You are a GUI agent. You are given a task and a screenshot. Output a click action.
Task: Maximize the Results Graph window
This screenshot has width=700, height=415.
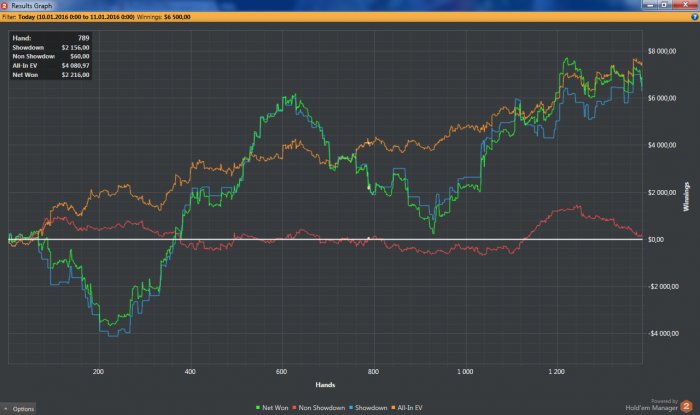coord(662,5)
